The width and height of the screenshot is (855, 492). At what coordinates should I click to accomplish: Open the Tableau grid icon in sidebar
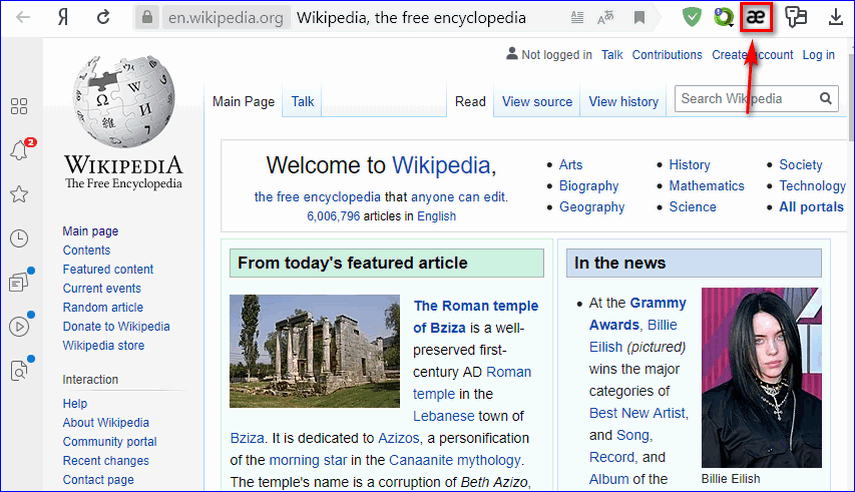tap(19, 106)
